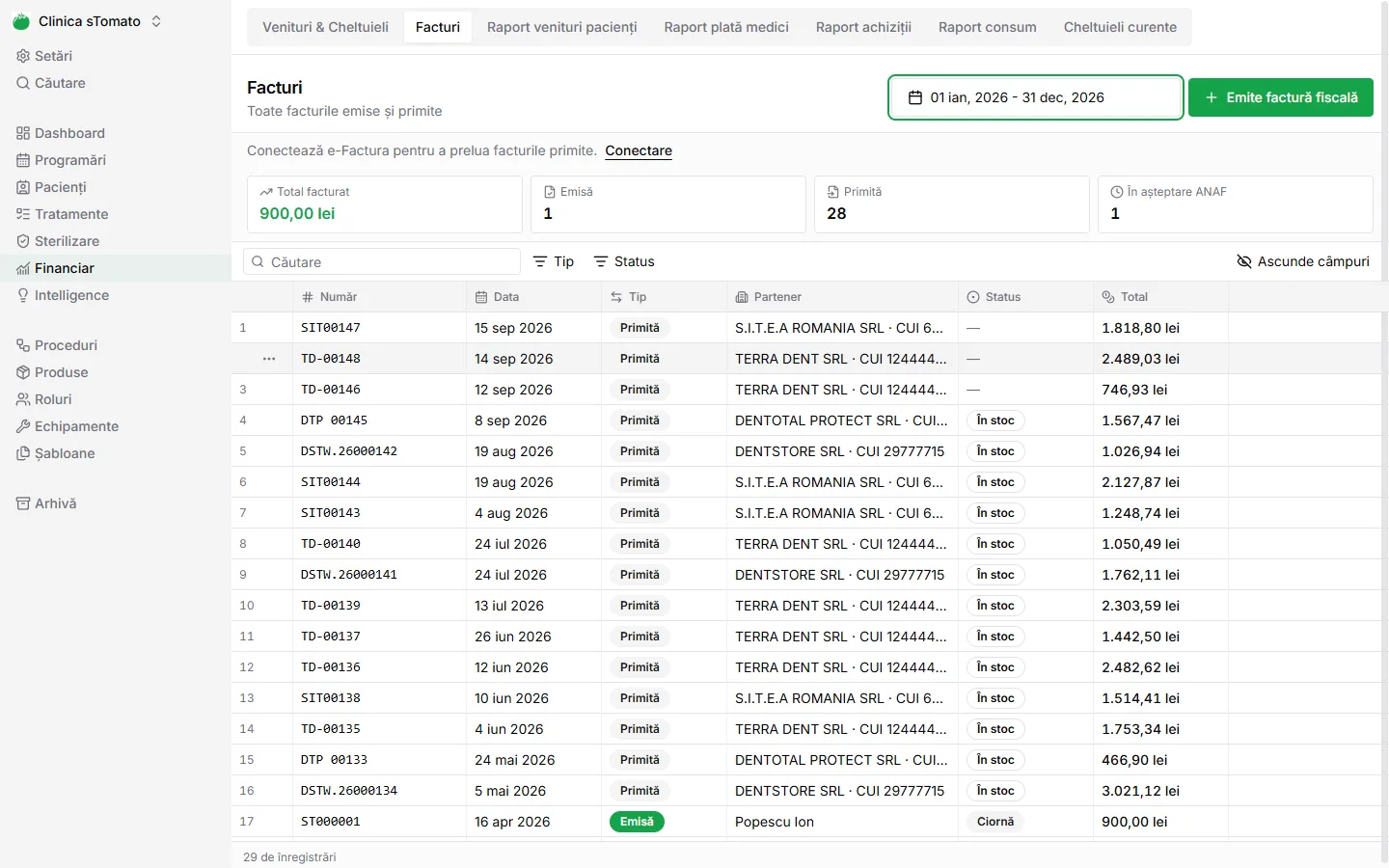
Task: Open the date range picker
Action: [1036, 97]
